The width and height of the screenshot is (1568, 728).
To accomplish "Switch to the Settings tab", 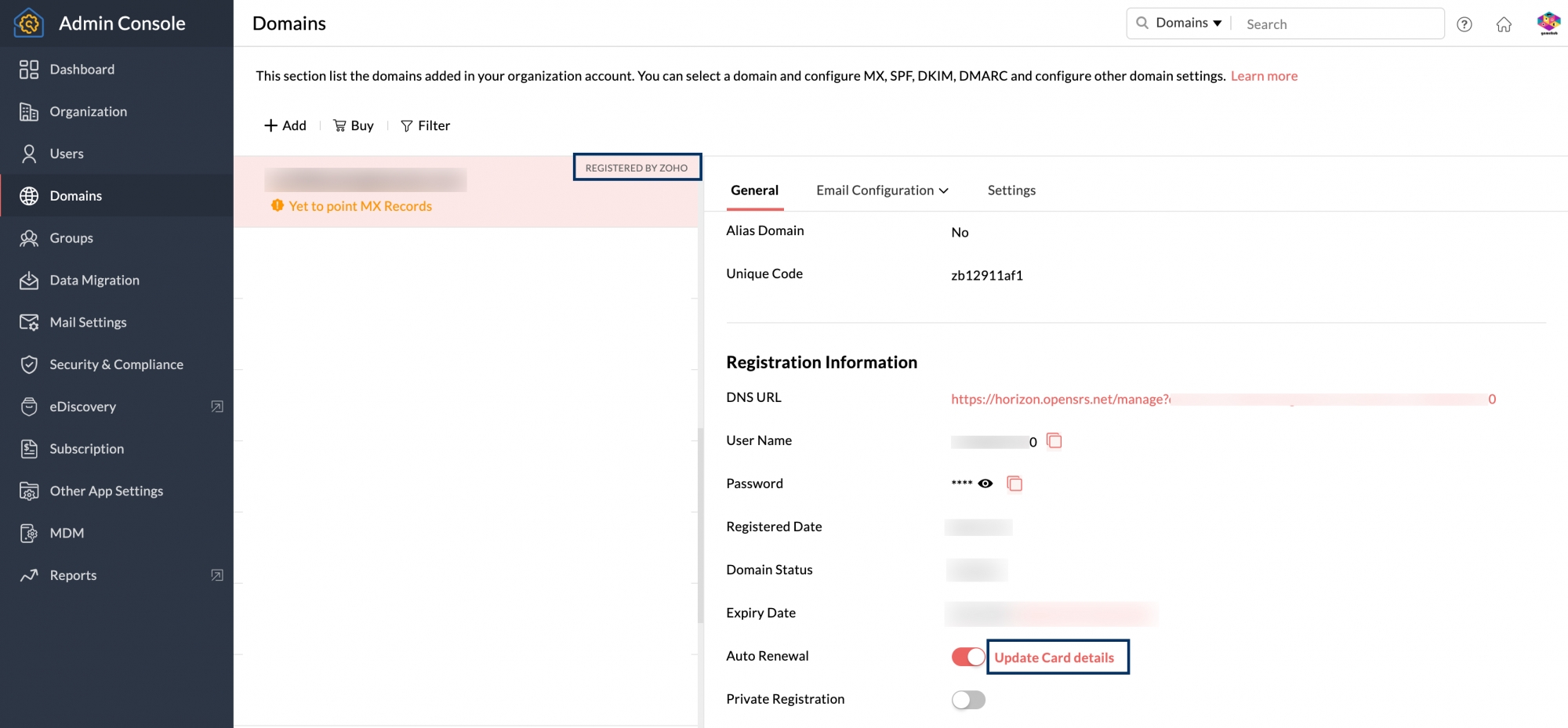I will coord(1011,190).
